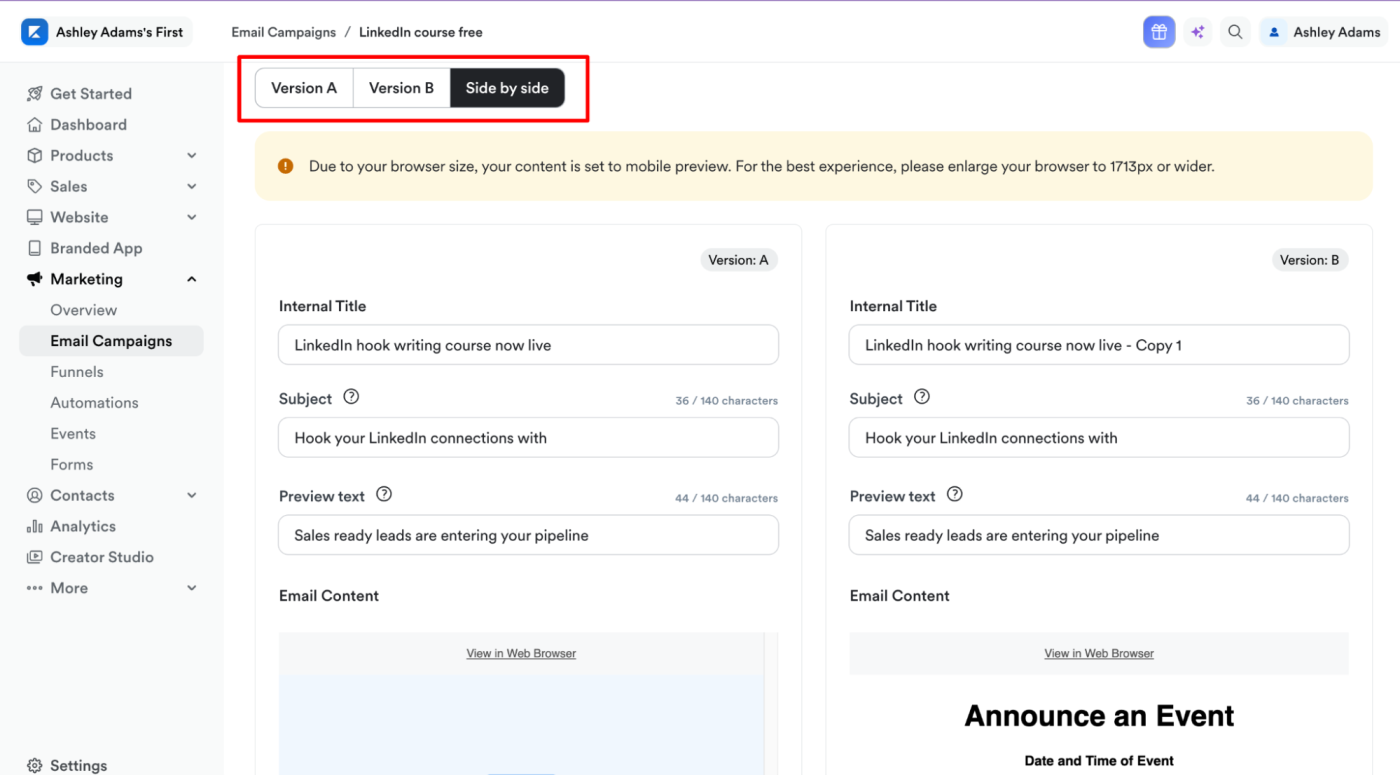Click the Creator Studio play icon
The image size is (1400, 775).
pos(35,557)
